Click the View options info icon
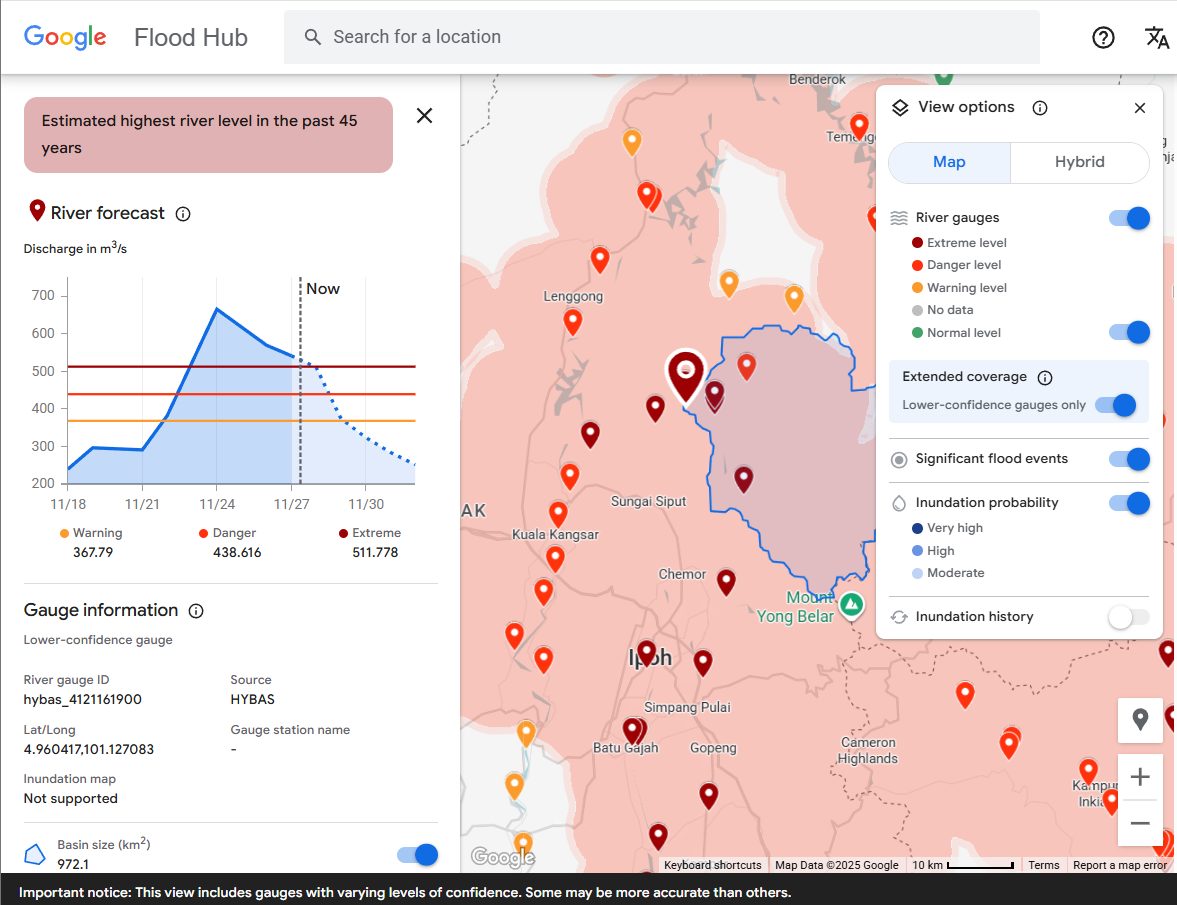Image resolution: width=1177 pixels, height=905 pixels. pyautogui.click(x=1040, y=108)
